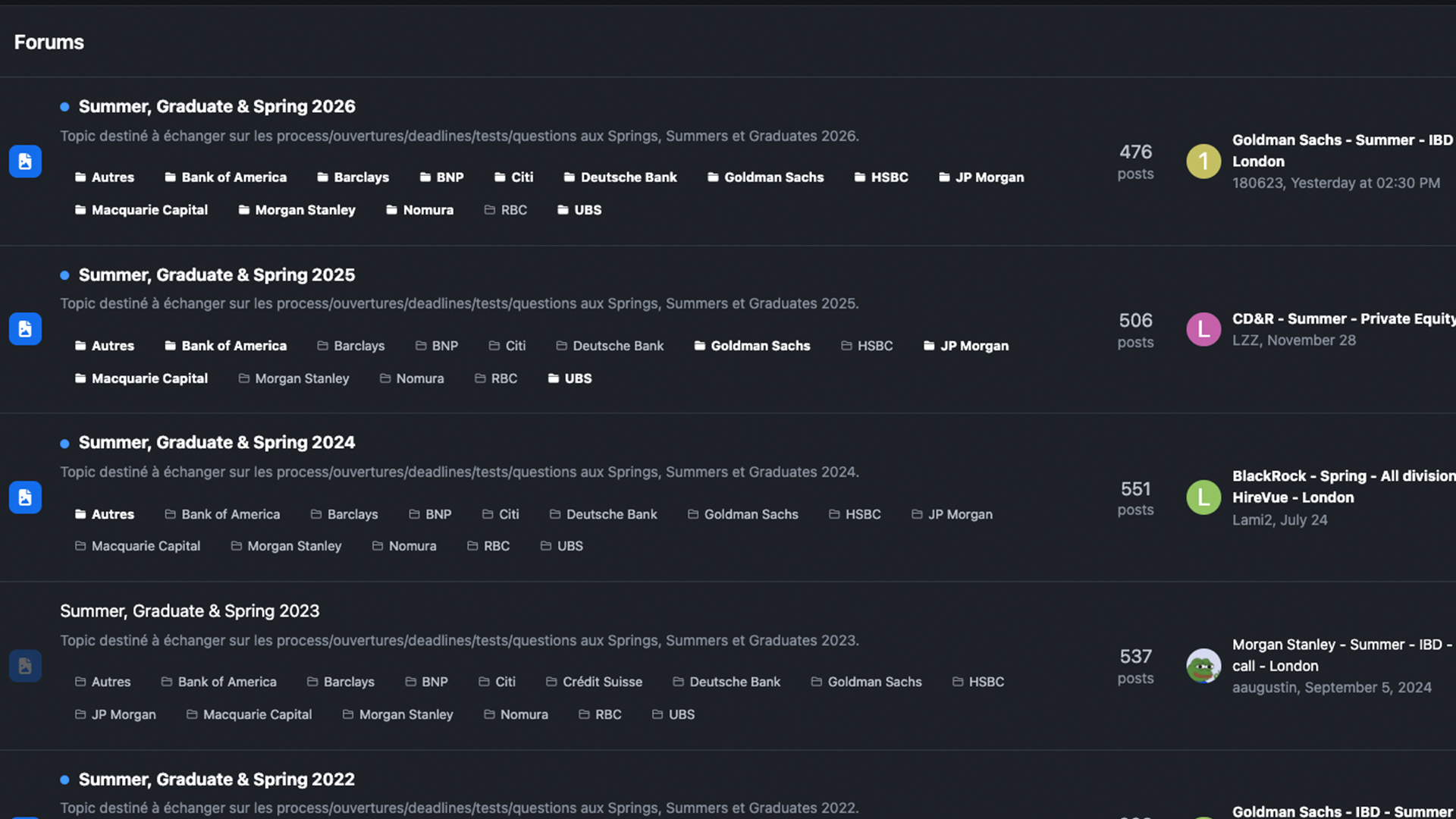Open Nomura subforum under 2025
The height and width of the screenshot is (819, 1456).
pyautogui.click(x=419, y=378)
